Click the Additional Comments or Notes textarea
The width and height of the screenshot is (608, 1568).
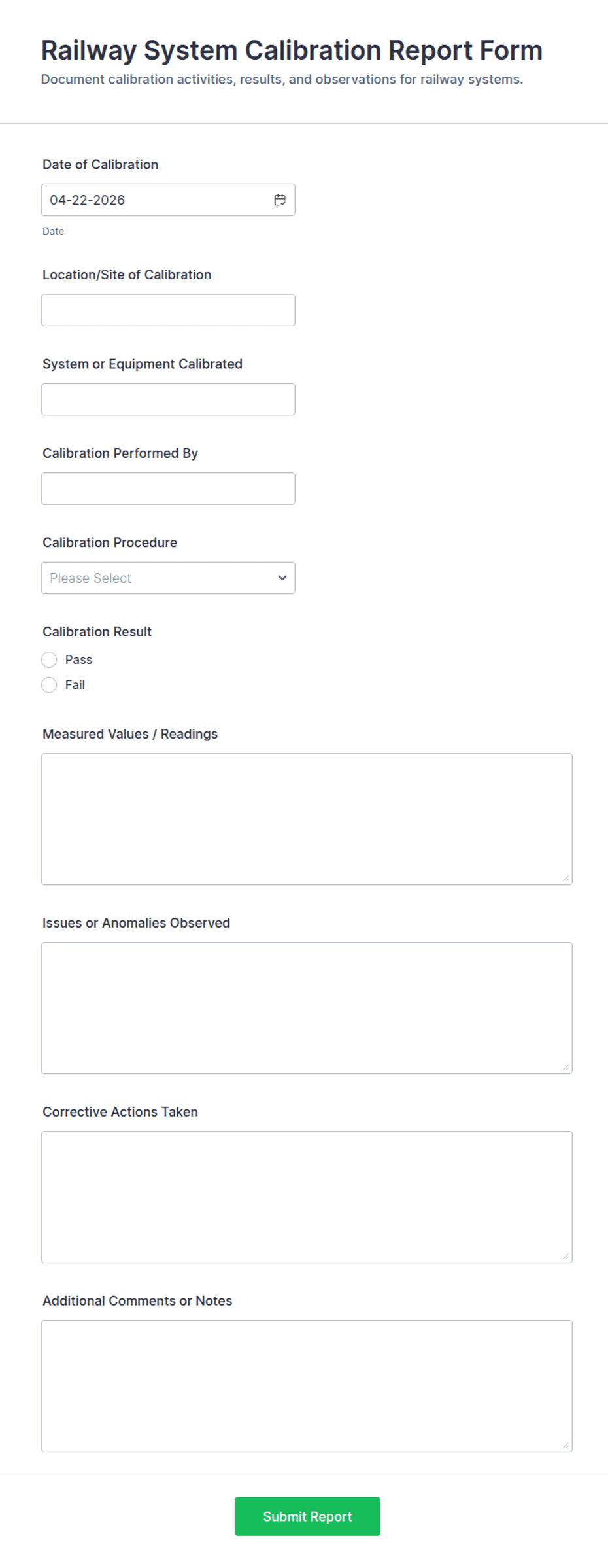306,1385
